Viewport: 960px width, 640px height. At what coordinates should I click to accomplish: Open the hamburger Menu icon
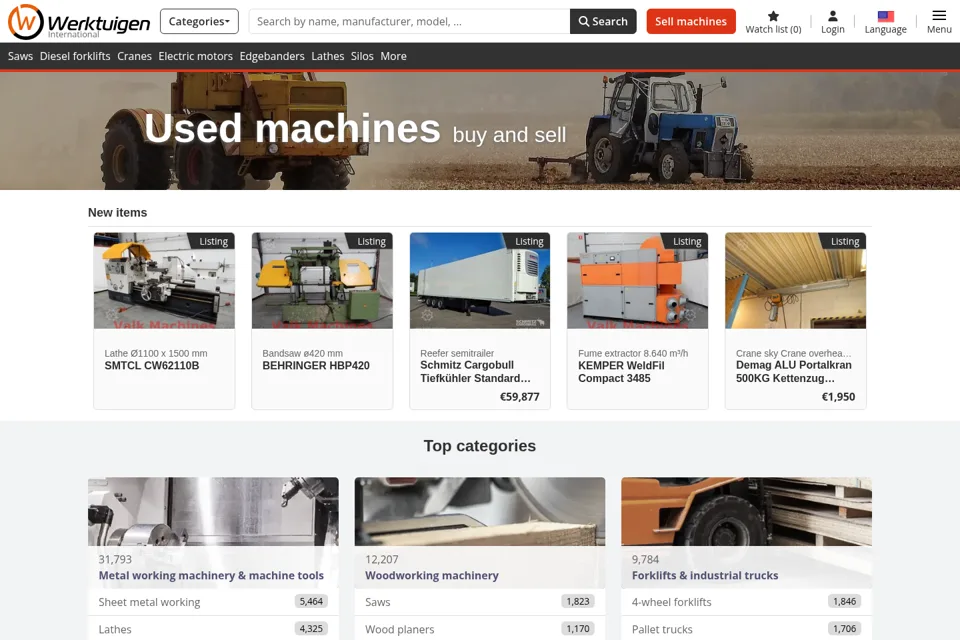tap(939, 15)
